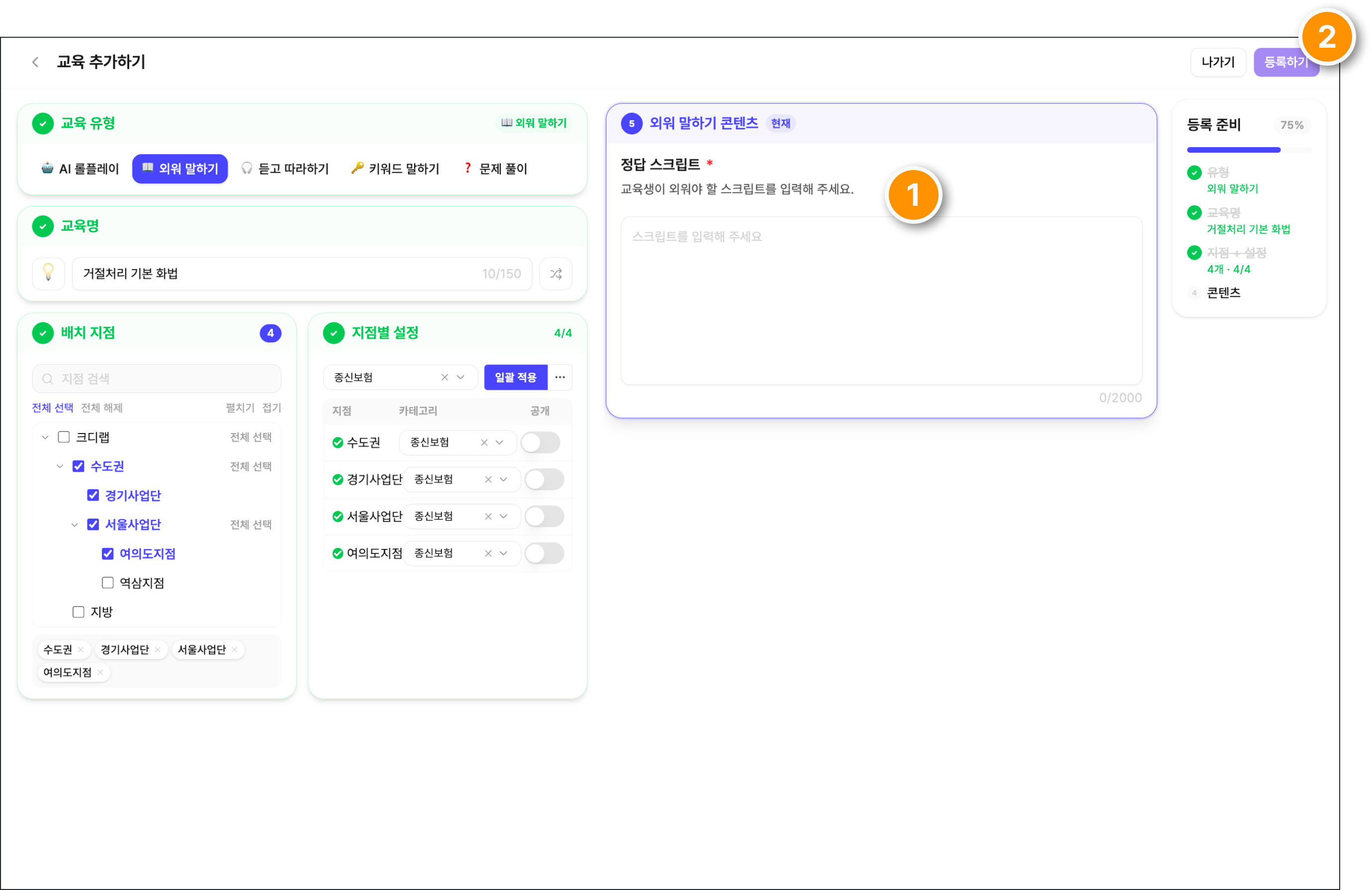Click the 펼치기 link

pos(240,408)
